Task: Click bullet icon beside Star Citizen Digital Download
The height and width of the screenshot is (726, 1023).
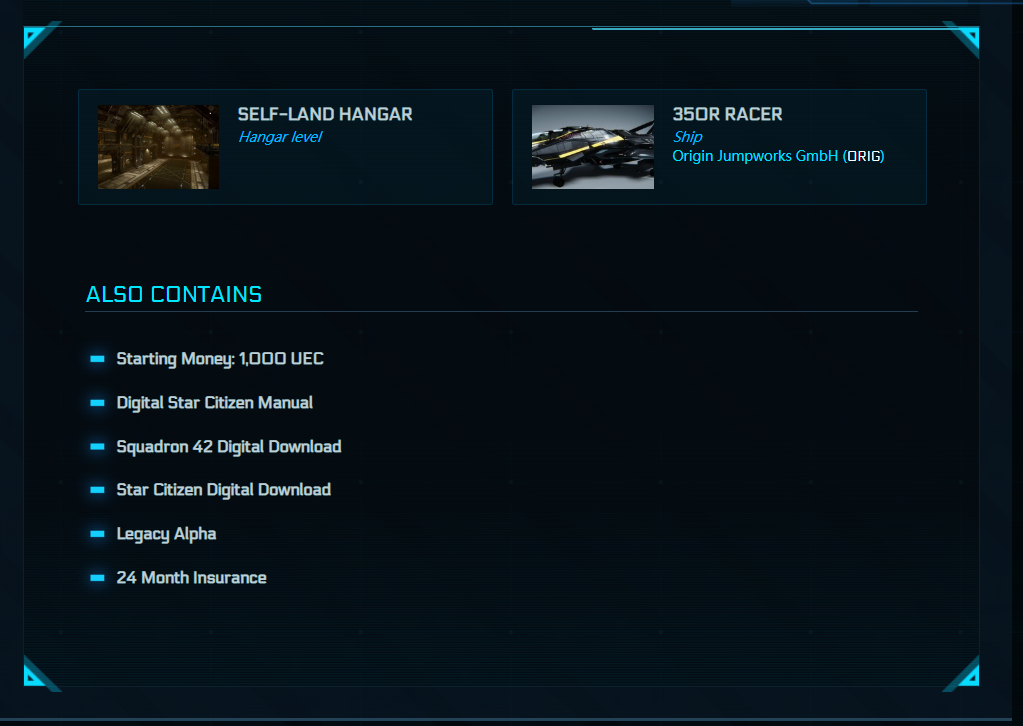Action: point(97,490)
